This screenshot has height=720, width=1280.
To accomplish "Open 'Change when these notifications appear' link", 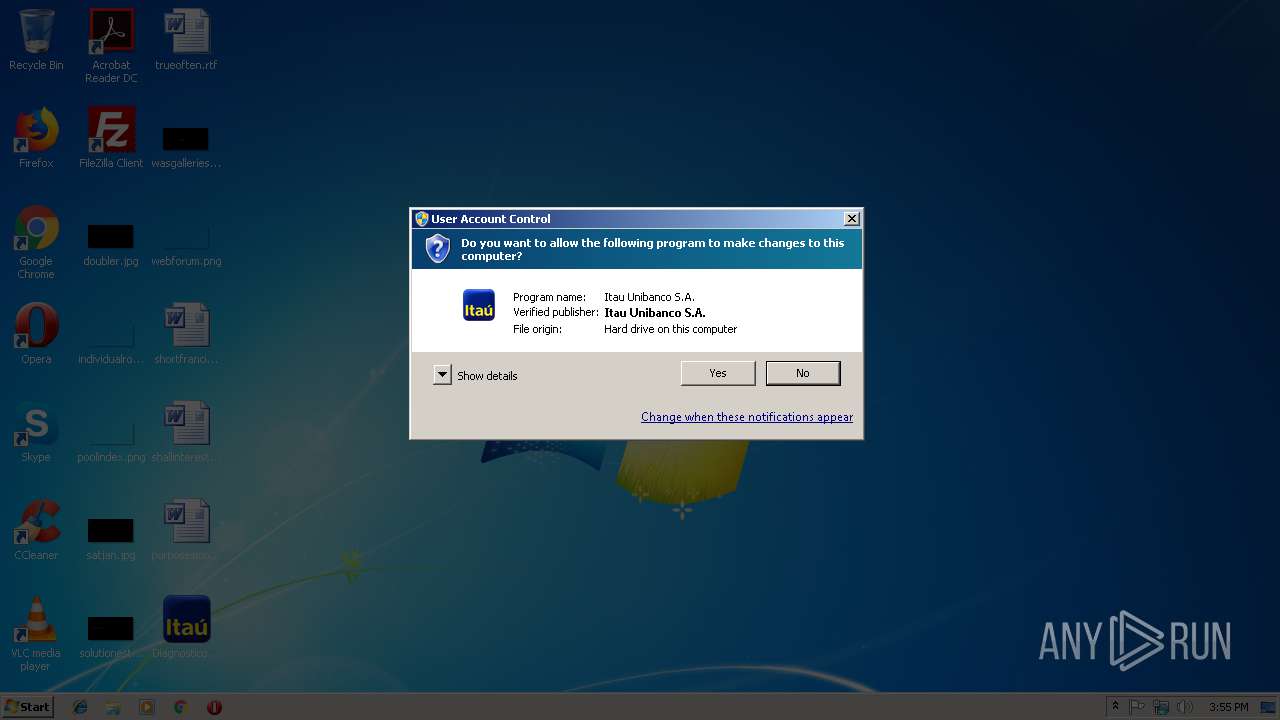I will [x=747, y=417].
